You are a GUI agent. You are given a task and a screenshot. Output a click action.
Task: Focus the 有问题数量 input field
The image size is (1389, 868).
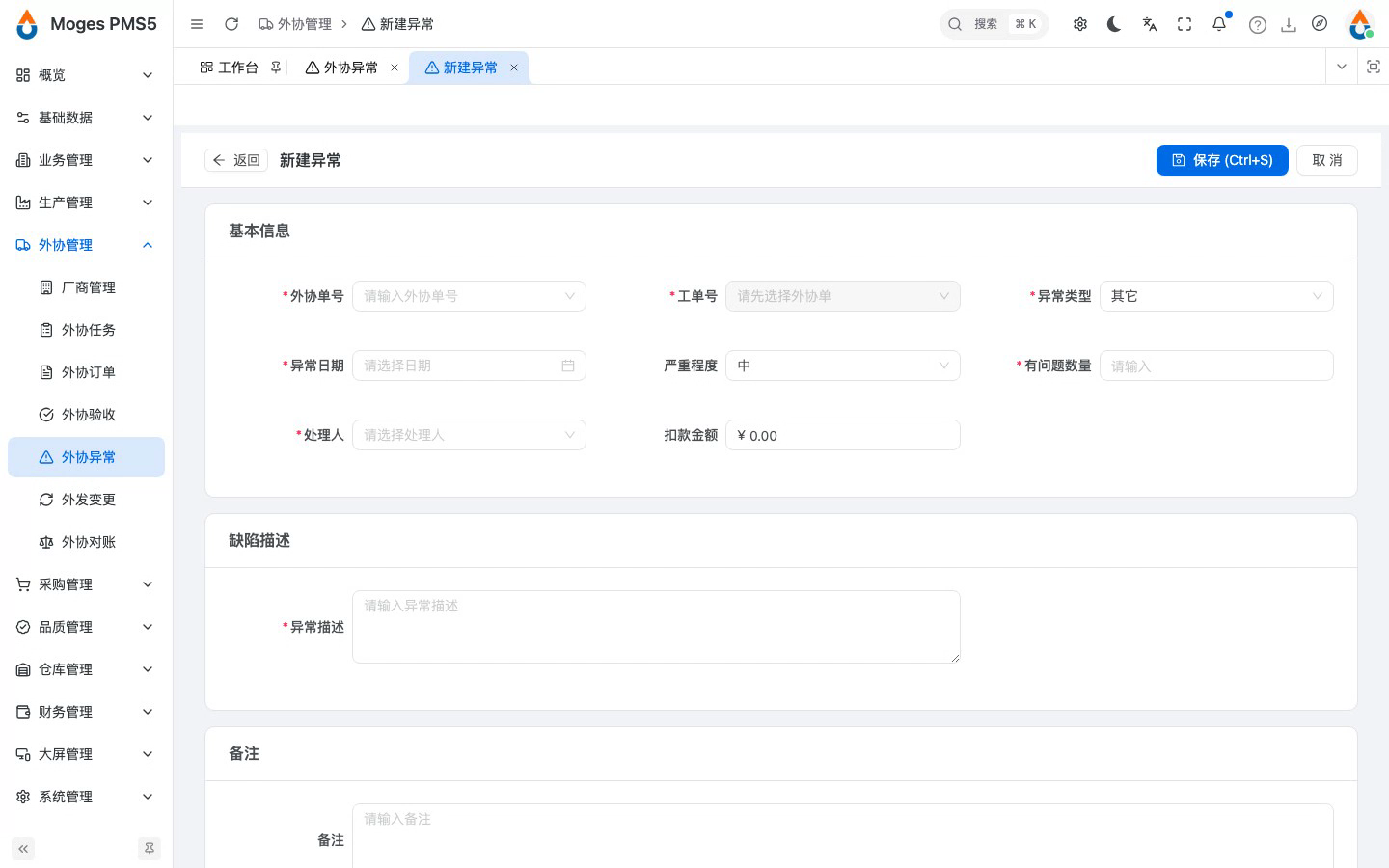click(x=1216, y=366)
